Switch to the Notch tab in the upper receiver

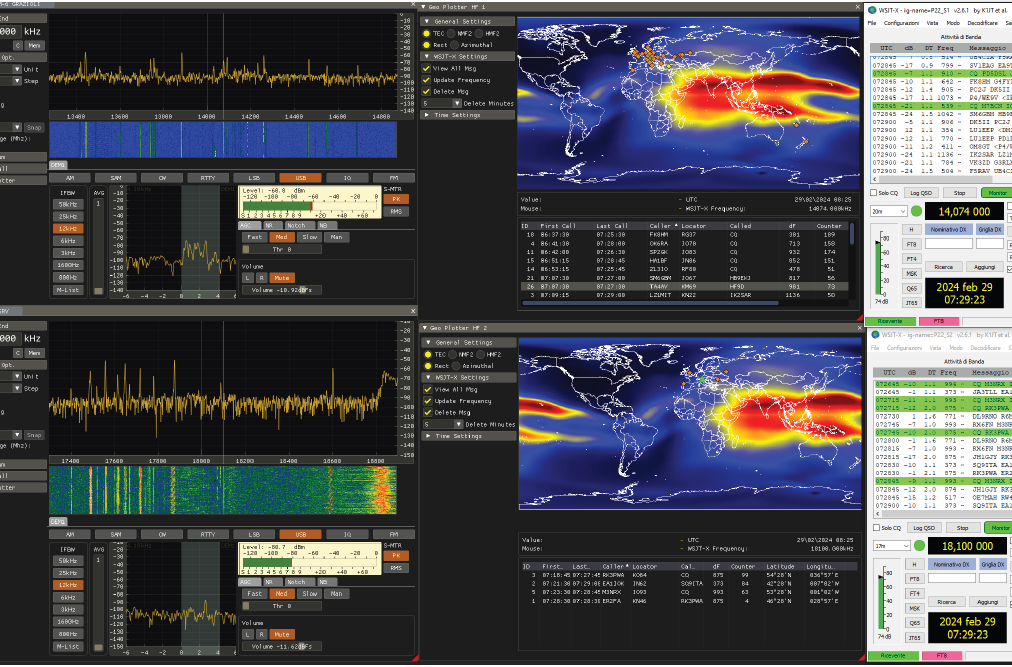click(294, 225)
